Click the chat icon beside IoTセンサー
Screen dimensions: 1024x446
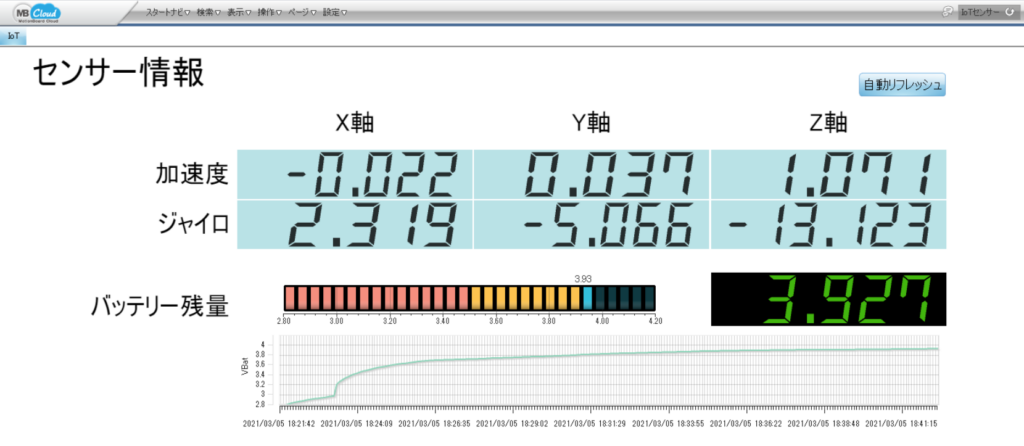point(946,12)
